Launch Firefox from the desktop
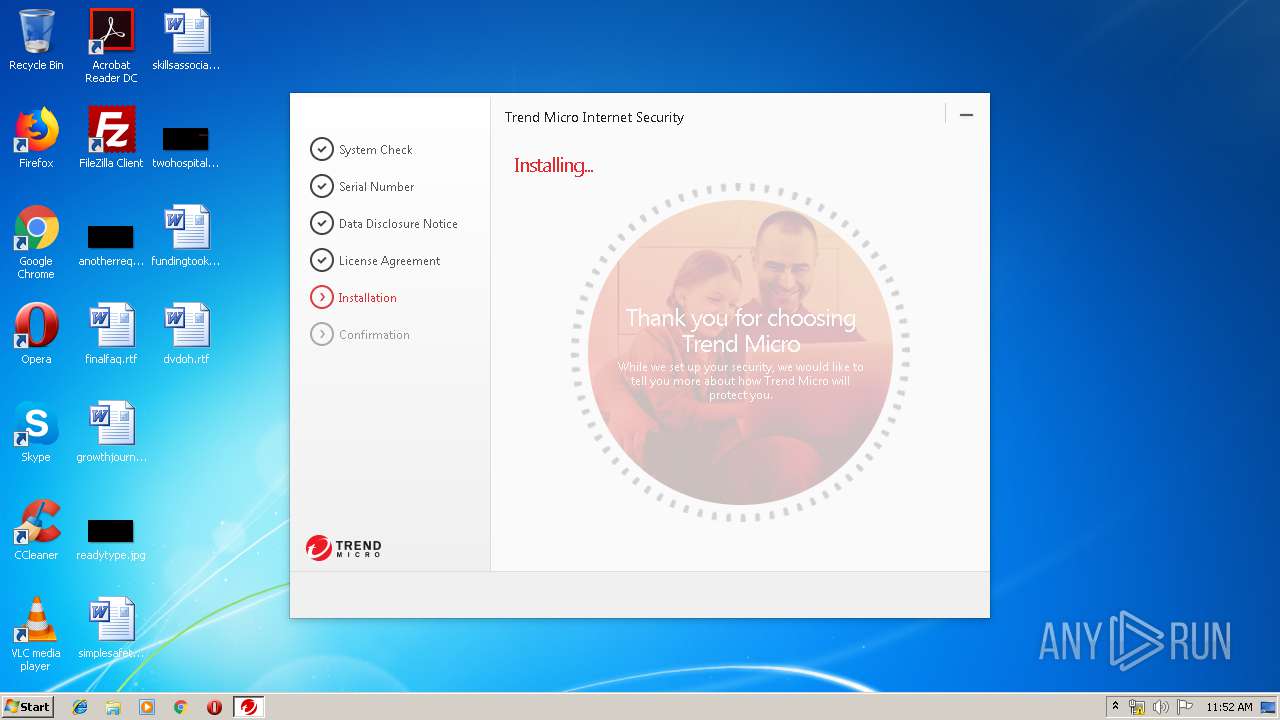The image size is (1280, 720). tap(36, 138)
